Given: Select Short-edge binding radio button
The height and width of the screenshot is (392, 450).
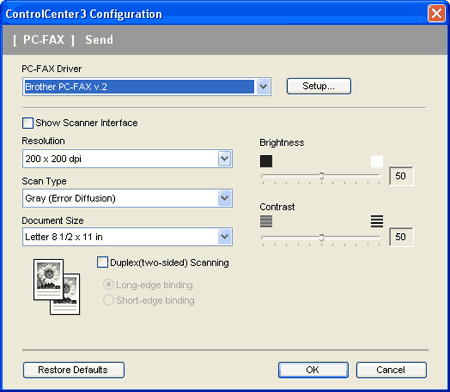Looking at the screenshot, I should tap(108, 300).
